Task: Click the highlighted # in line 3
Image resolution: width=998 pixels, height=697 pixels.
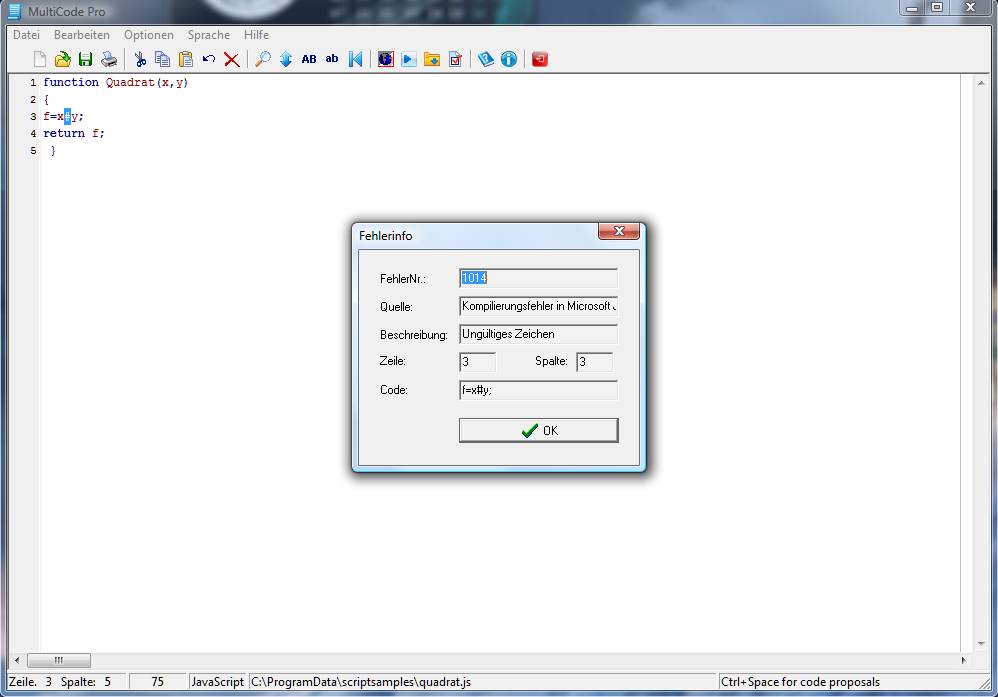Action: coord(67,116)
